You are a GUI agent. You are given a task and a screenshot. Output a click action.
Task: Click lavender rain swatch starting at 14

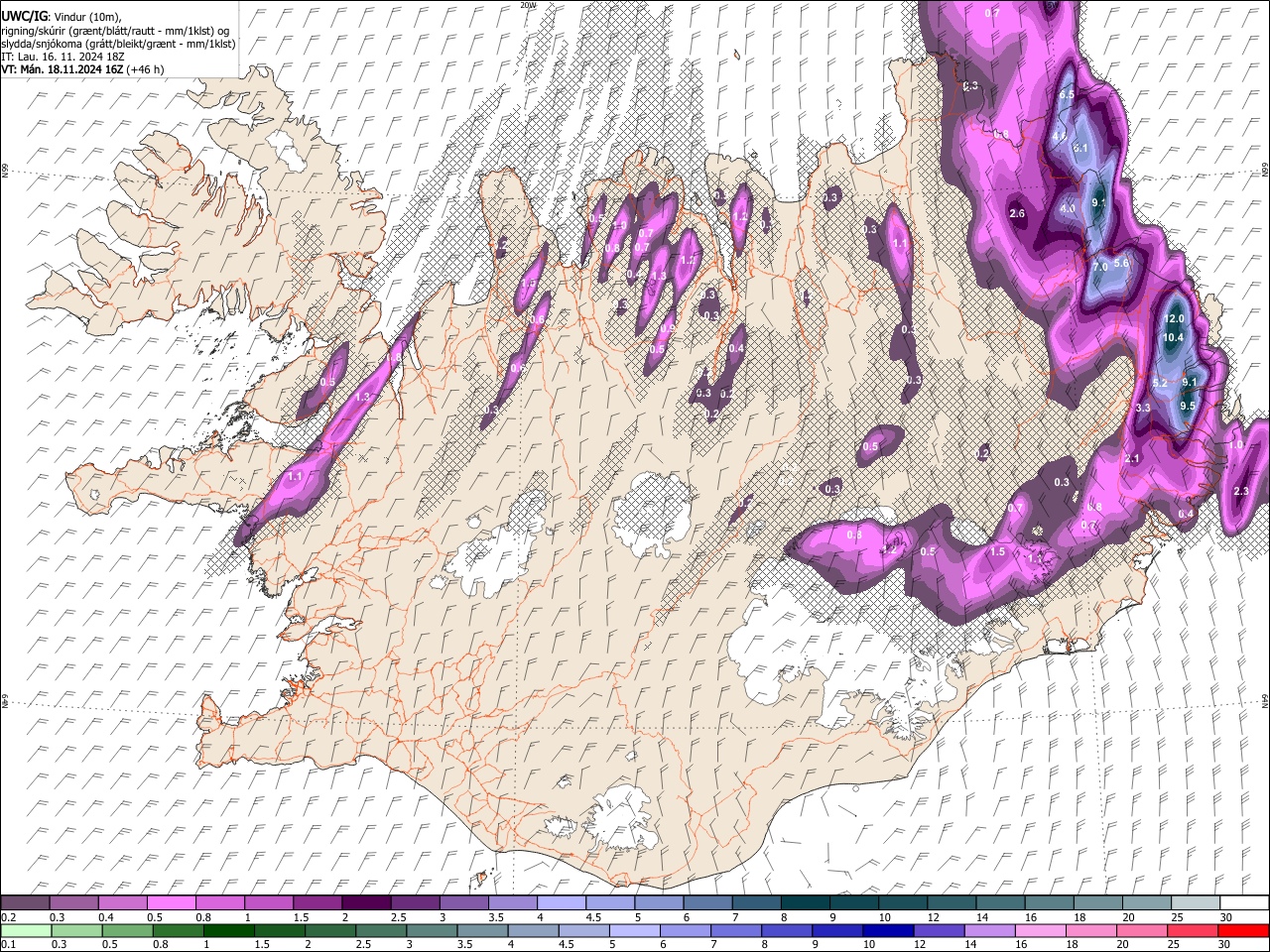(x=988, y=930)
